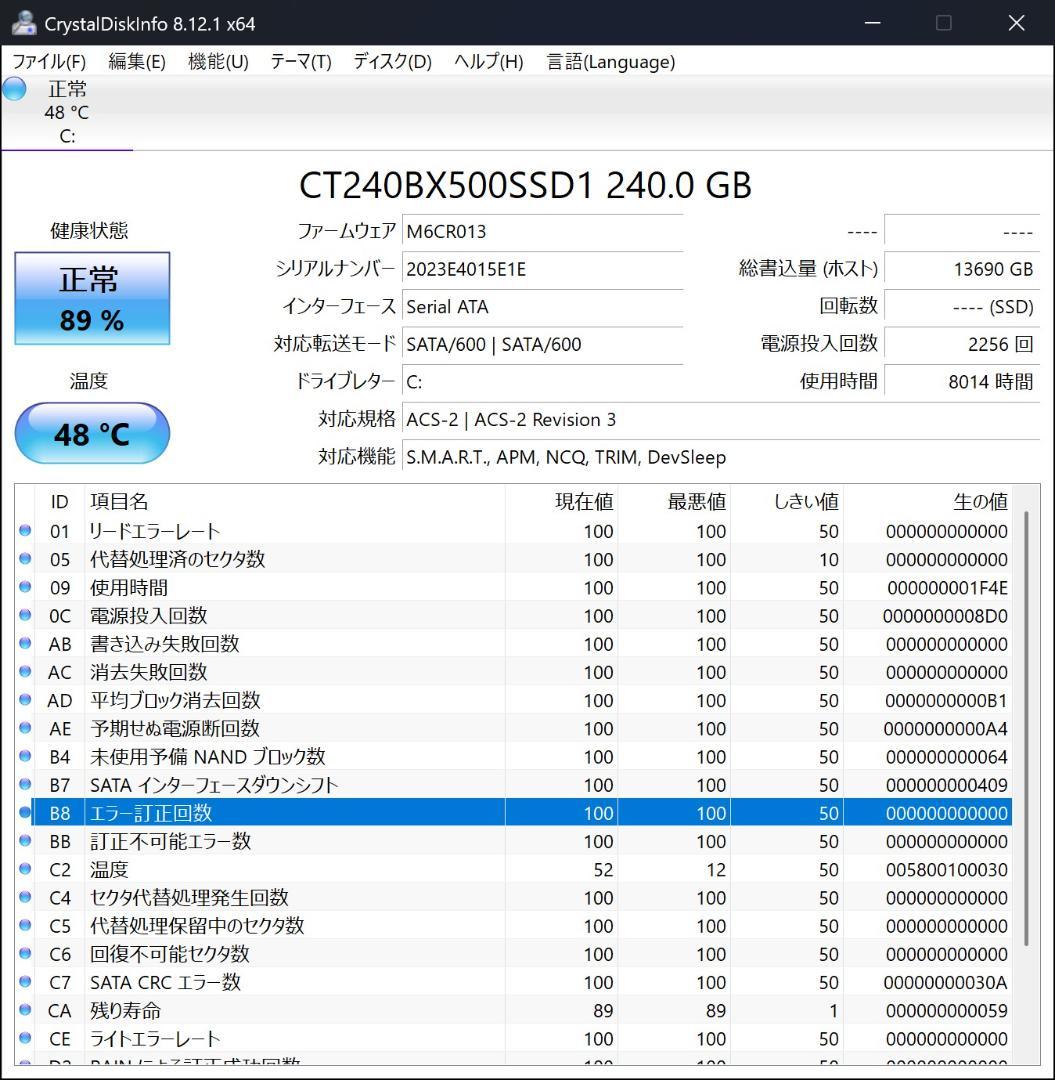Viewport: 1055px width, 1080px height.
Task: Click status dot for row AD 平均ブロック消去回数
Action: pos(25,700)
